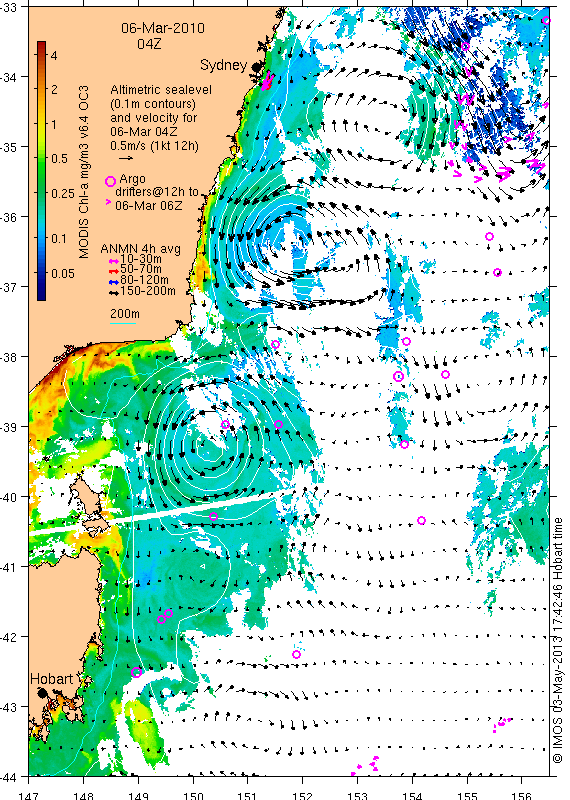This screenshot has height=800, width=570.
Task: Click the 06-Mar 06Z legend text
Action: (149, 206)
